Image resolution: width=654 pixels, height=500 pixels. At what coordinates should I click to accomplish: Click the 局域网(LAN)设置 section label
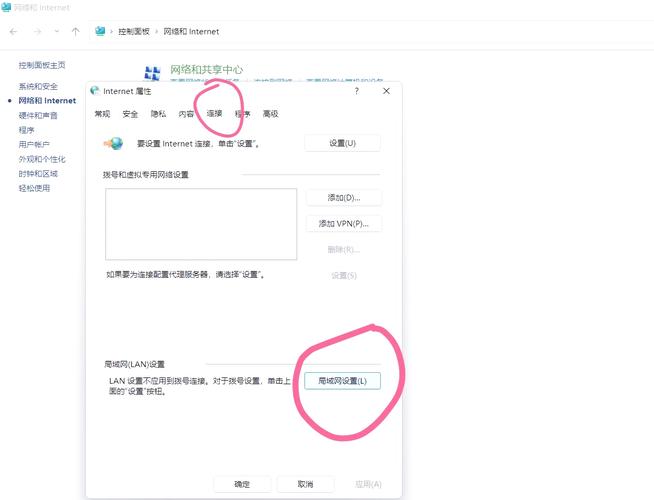pyautogui.click(x=134, y=364)
